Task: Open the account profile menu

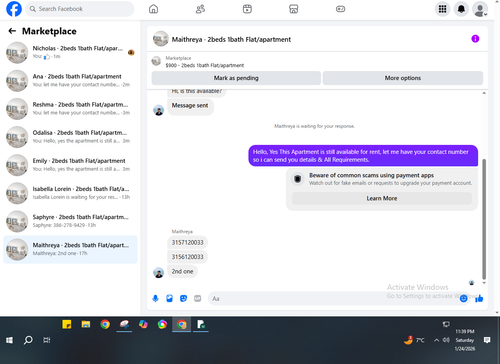Action: pyautogui.click(x=480, y=9)
